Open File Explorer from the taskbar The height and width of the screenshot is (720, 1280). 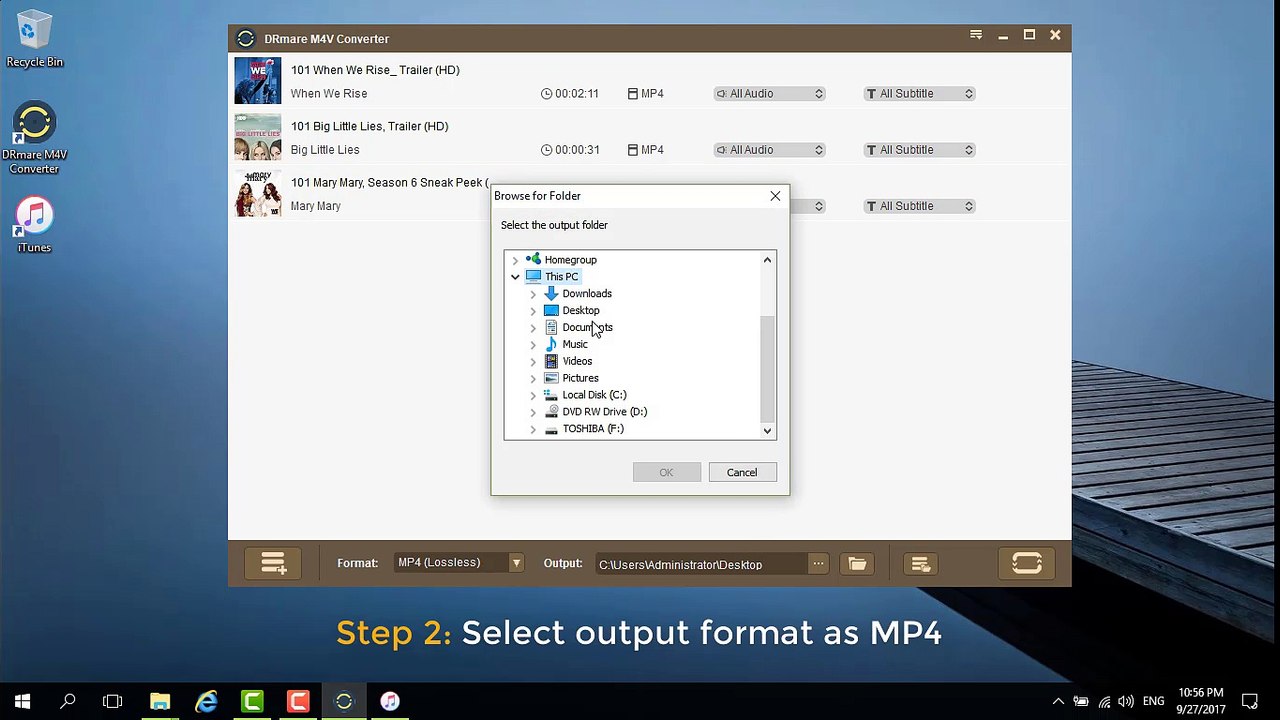pyautogui.click(x=160, y=701)
